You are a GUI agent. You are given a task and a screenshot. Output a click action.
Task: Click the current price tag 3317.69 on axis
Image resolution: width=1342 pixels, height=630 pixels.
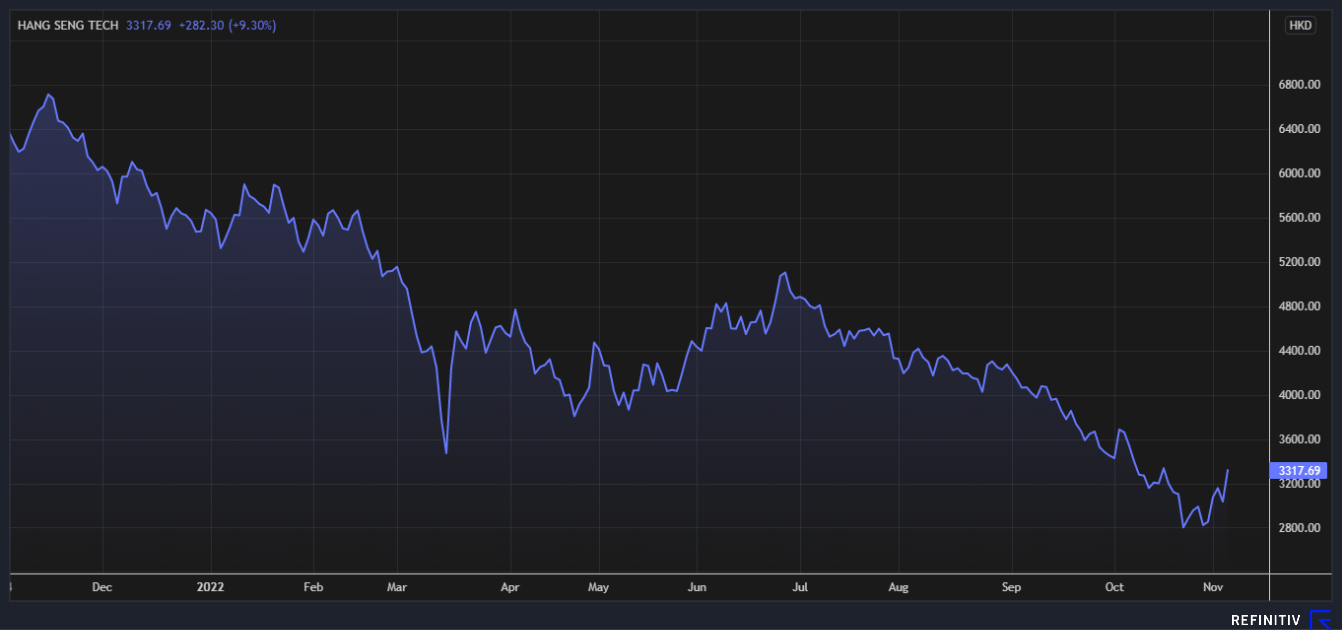pos(1299,470)
